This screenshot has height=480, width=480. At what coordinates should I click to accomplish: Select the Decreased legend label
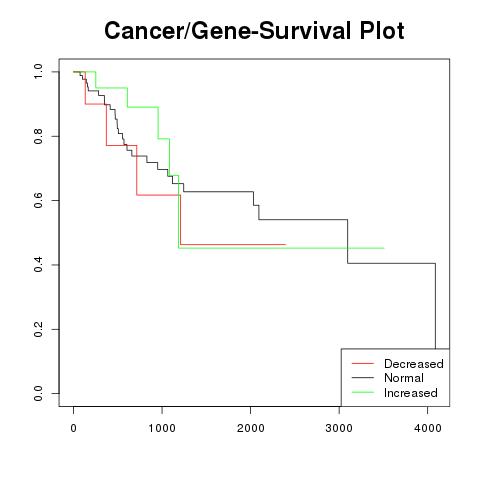tap(414, 364)
